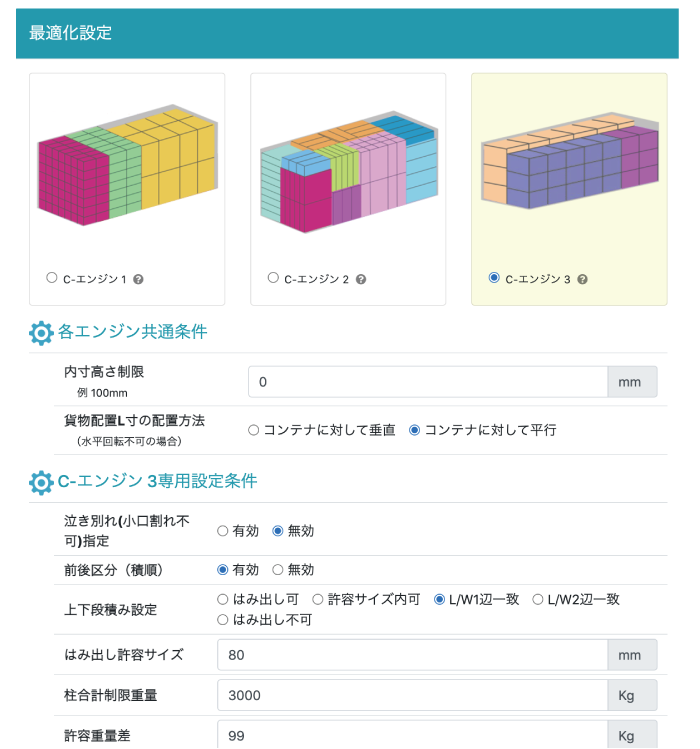Click the 柱合計制限重量 input box
700x749 pixels.
point(411,695)
